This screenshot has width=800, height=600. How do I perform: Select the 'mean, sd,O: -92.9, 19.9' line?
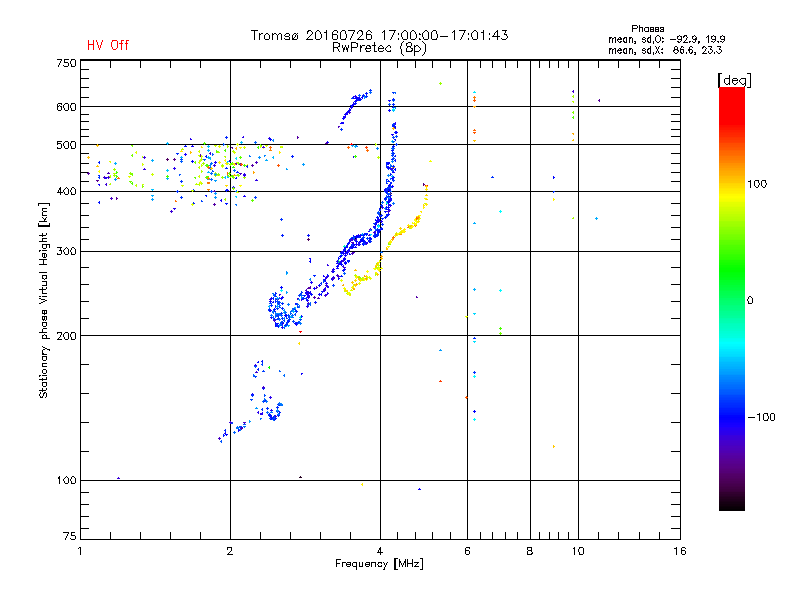[x=666, y=39]
